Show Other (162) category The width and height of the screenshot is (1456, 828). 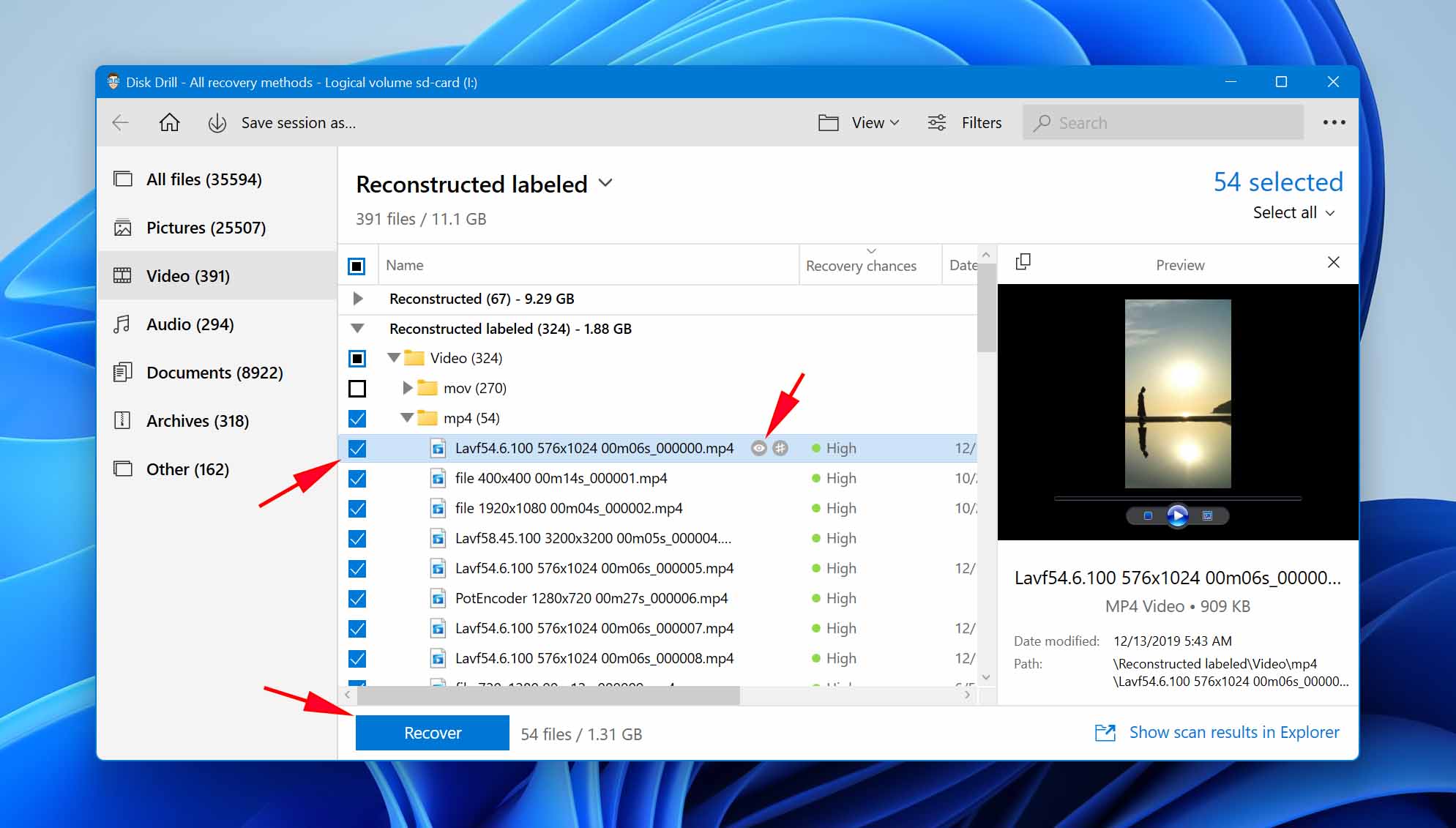coord(217,469)
